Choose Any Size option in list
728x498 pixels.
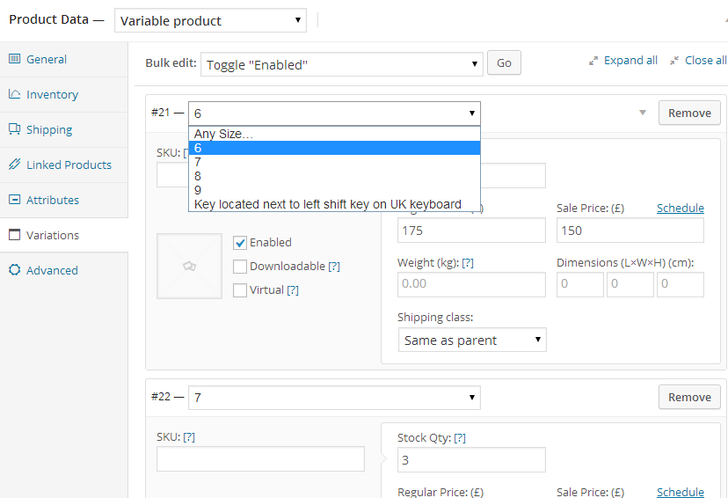click(334, 134)
